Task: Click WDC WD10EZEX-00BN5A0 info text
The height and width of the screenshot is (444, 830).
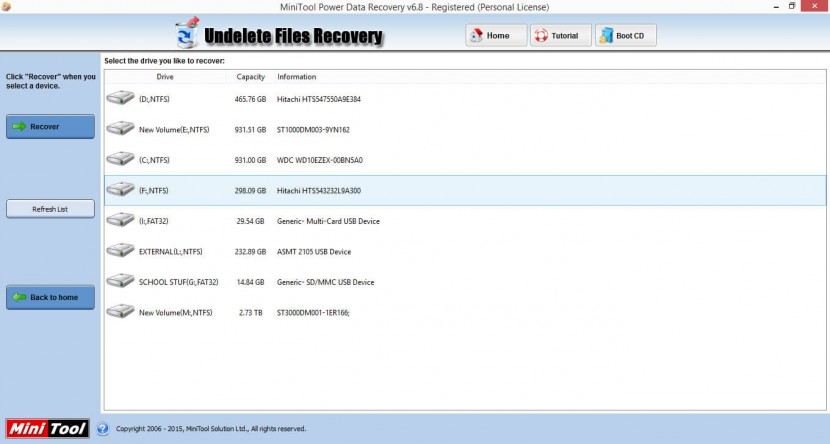Action: [320, 160]
